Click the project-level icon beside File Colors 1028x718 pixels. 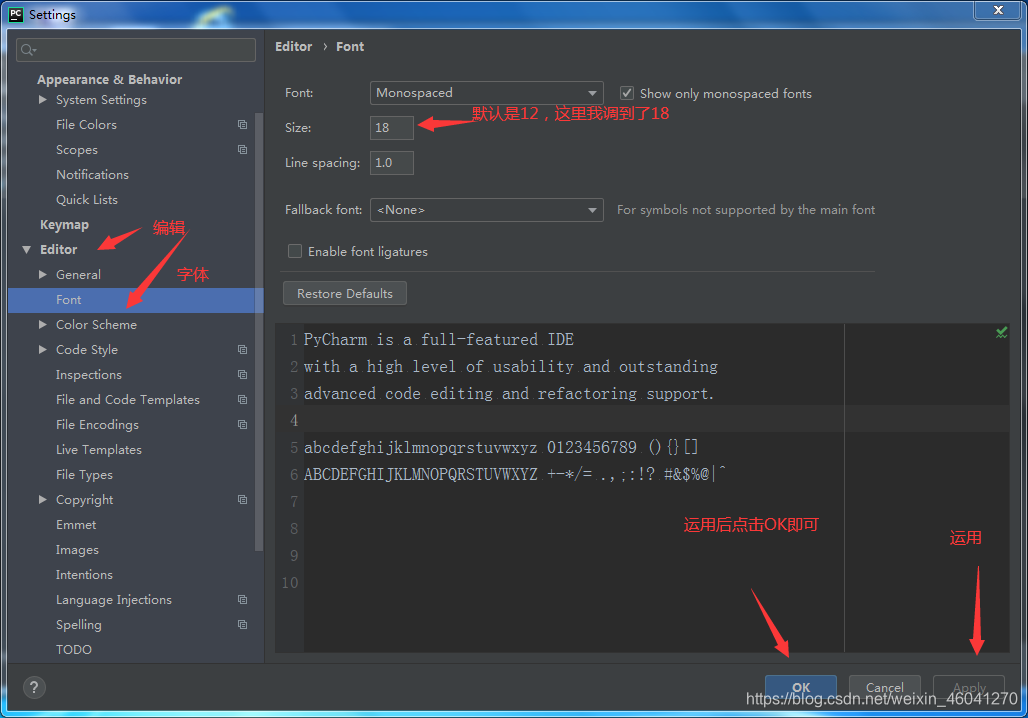coord(243,125)
